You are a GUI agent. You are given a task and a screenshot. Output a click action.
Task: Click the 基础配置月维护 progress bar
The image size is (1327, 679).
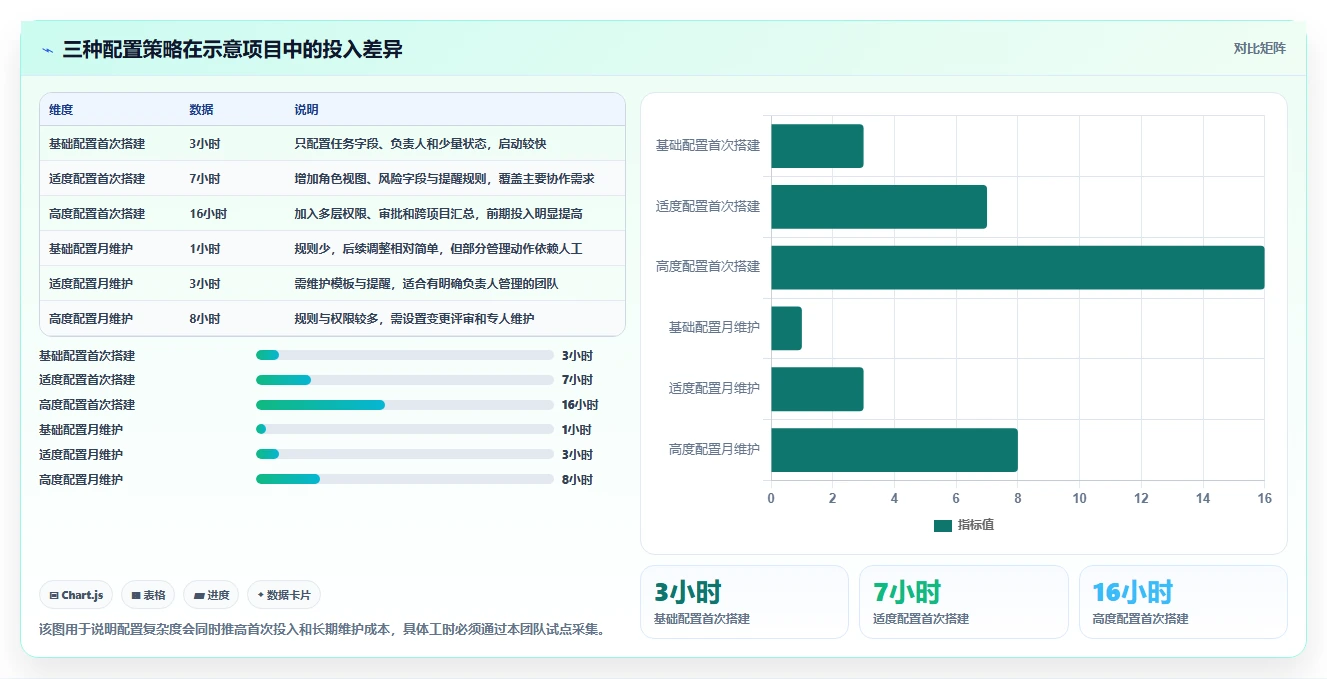point(405,429)
